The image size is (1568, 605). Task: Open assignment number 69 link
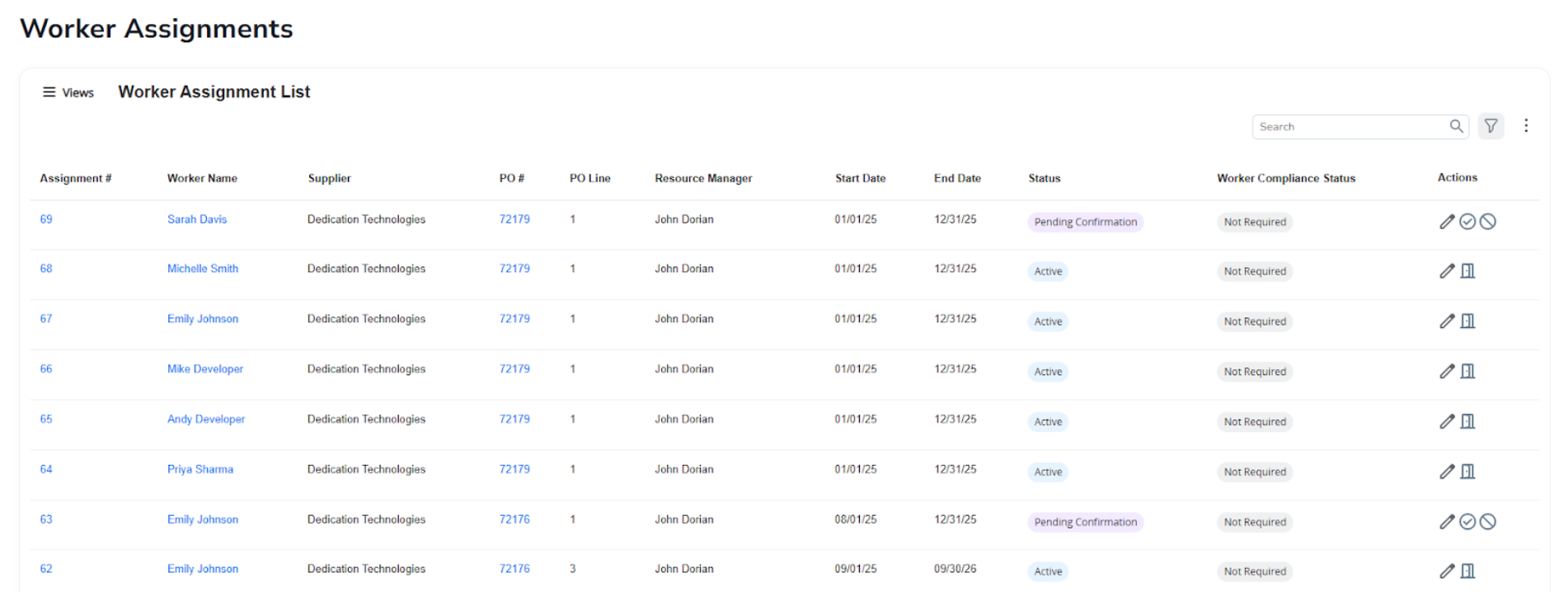46,219
